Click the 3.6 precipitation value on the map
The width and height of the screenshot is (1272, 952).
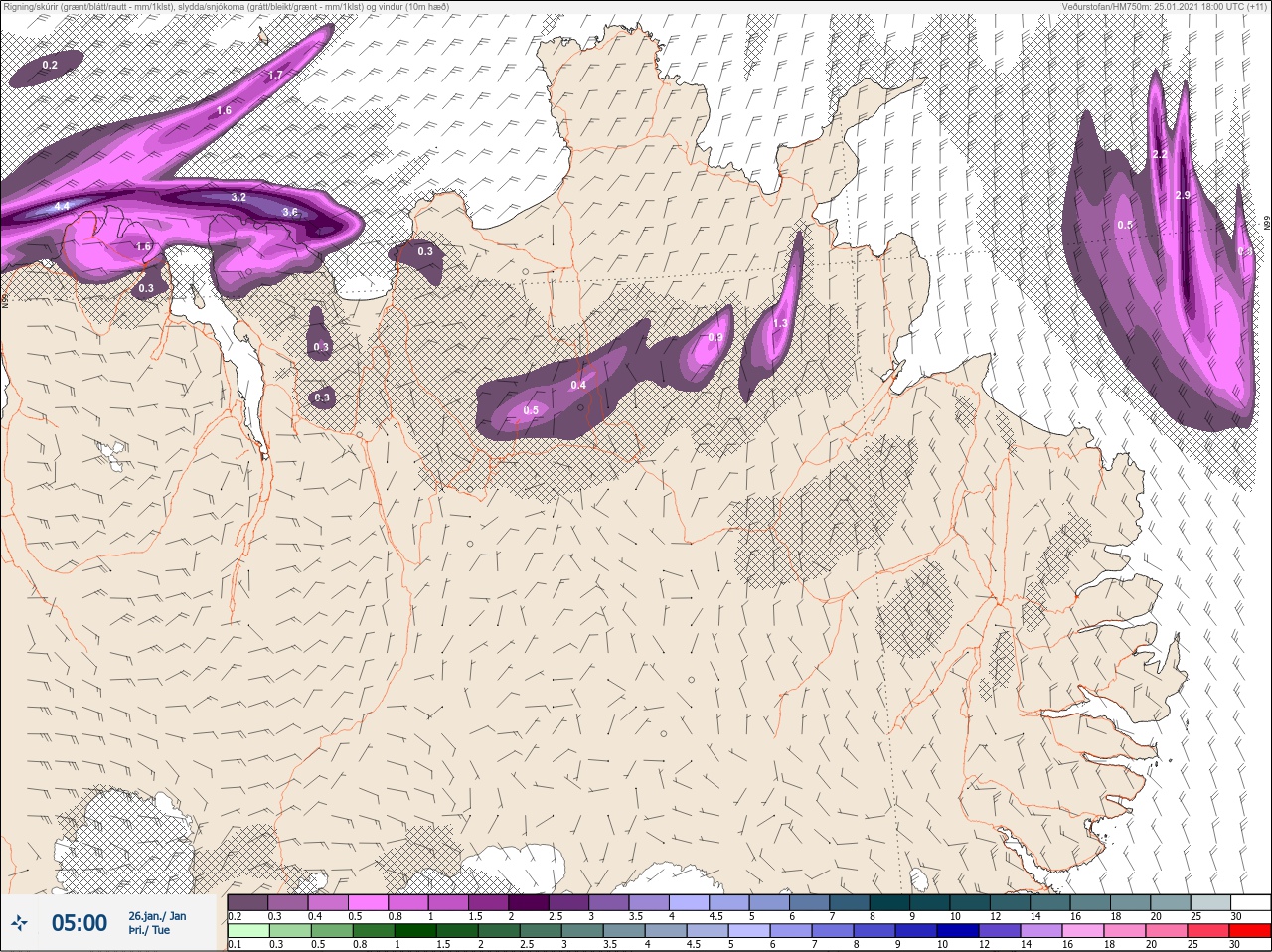coord(290,212)
